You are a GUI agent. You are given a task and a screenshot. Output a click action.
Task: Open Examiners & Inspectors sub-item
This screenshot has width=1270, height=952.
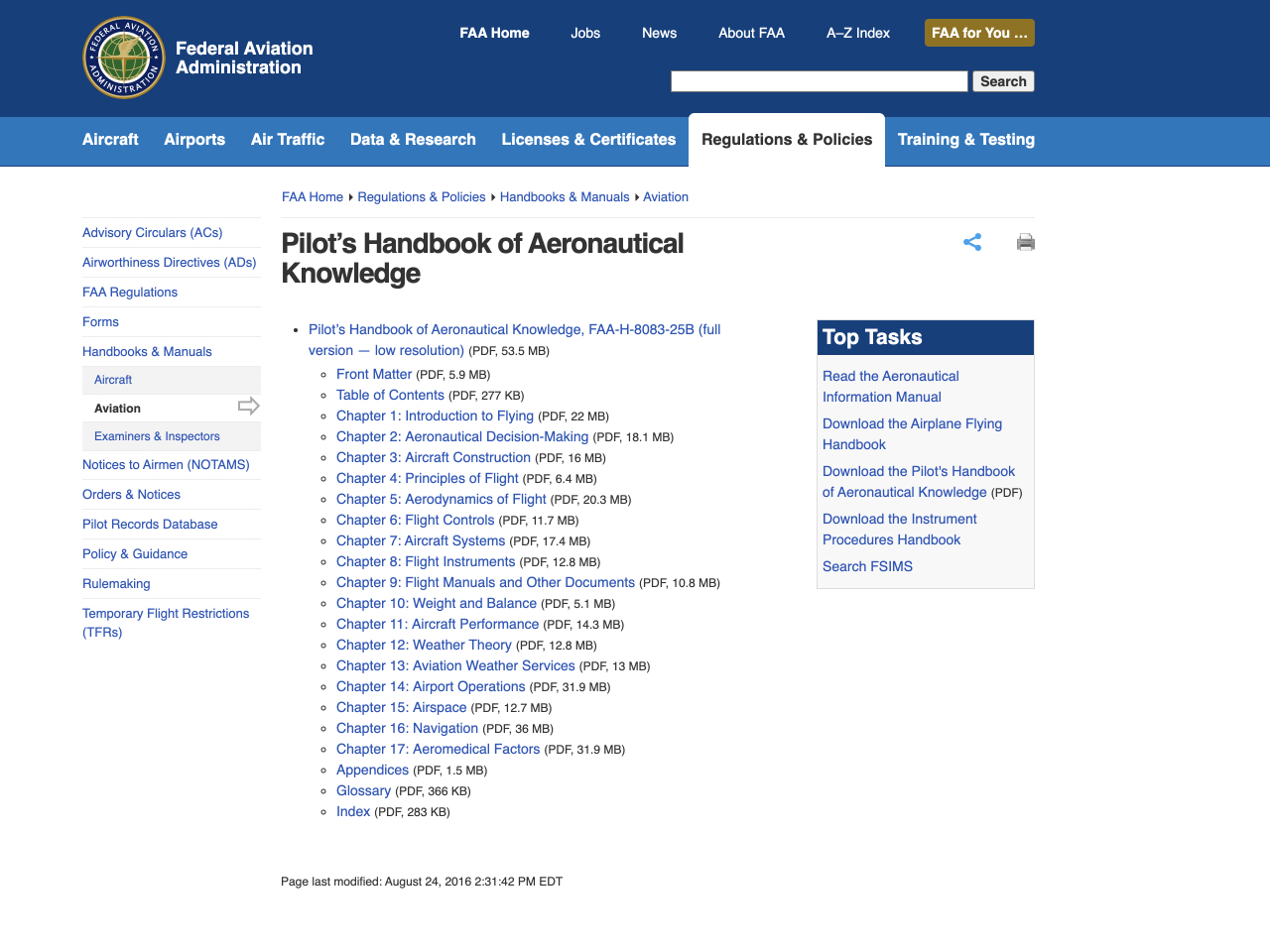click(x=157, y=436)
